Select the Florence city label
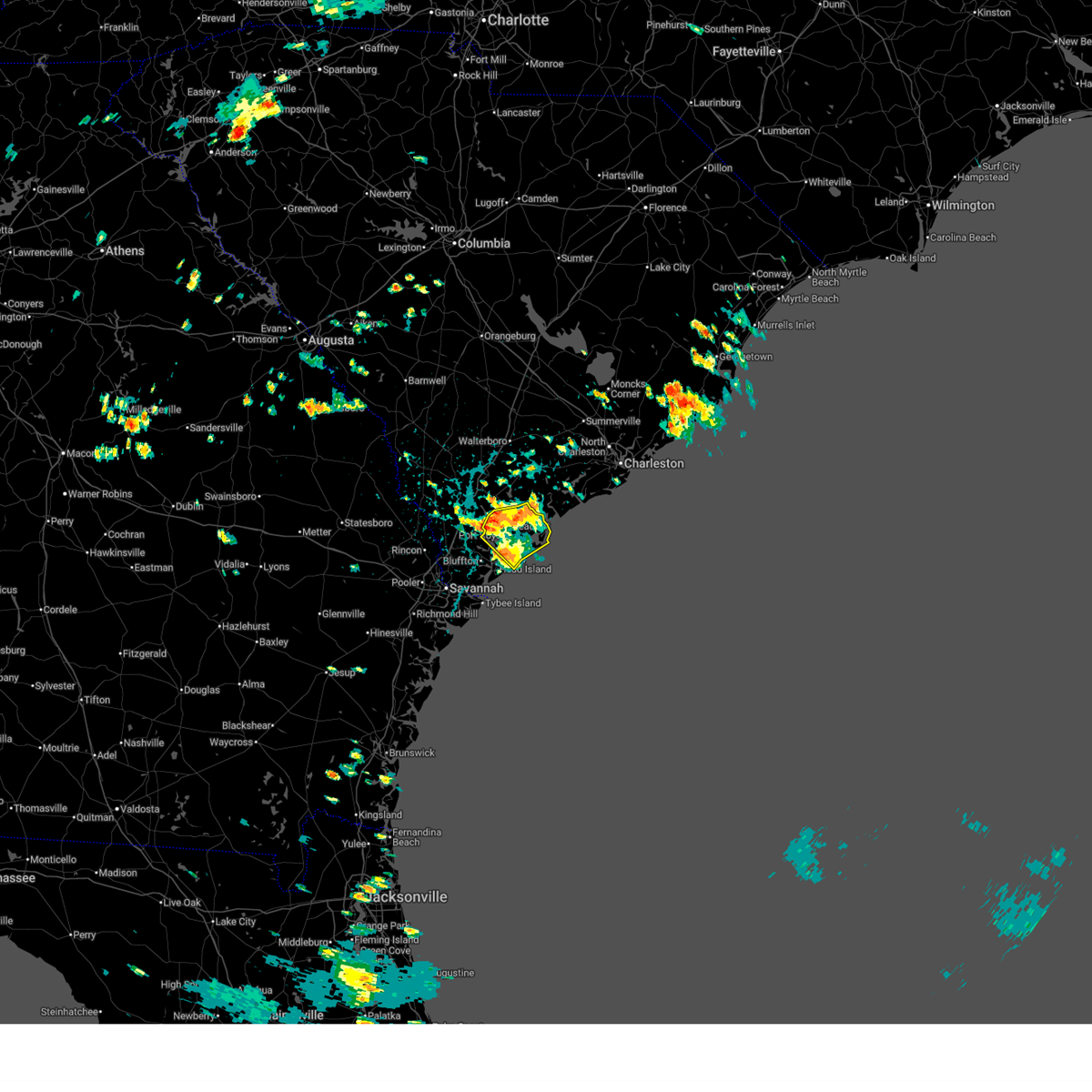 click(668, 208)
